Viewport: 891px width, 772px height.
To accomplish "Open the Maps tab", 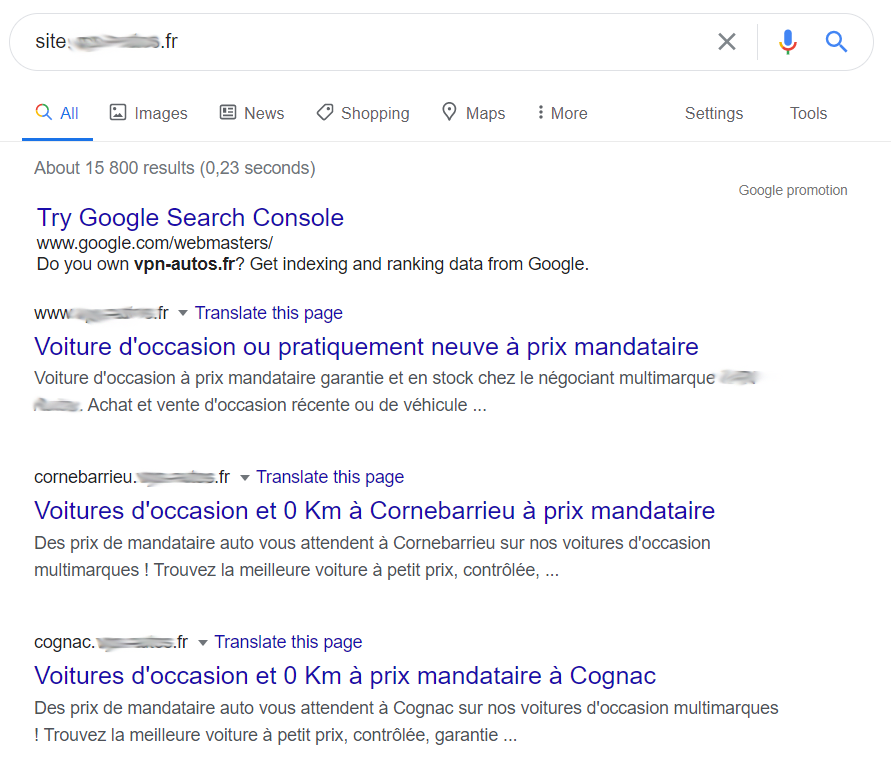I will (x=473, y=113).
